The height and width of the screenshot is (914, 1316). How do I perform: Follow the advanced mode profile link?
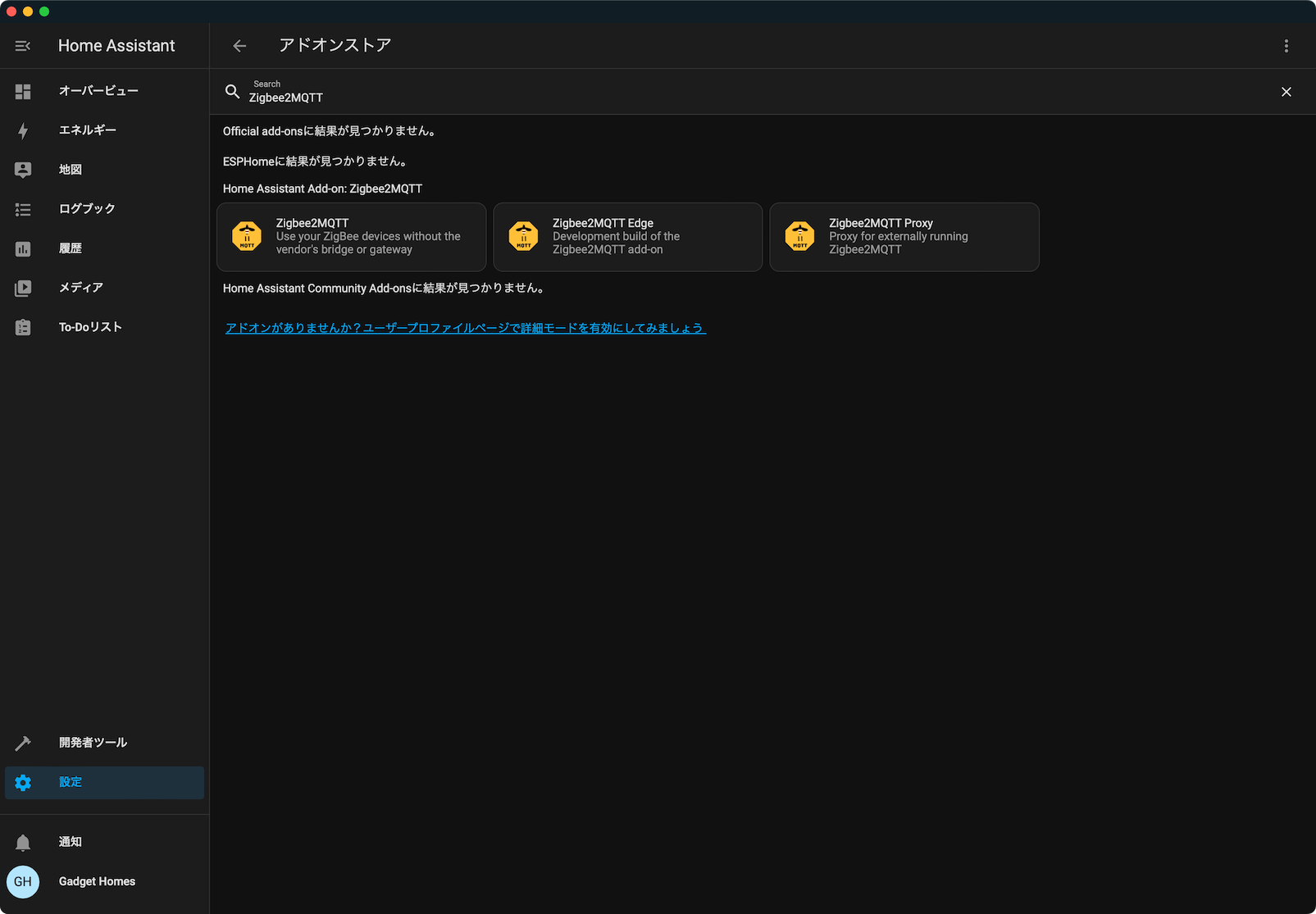(x=466, y=328)
